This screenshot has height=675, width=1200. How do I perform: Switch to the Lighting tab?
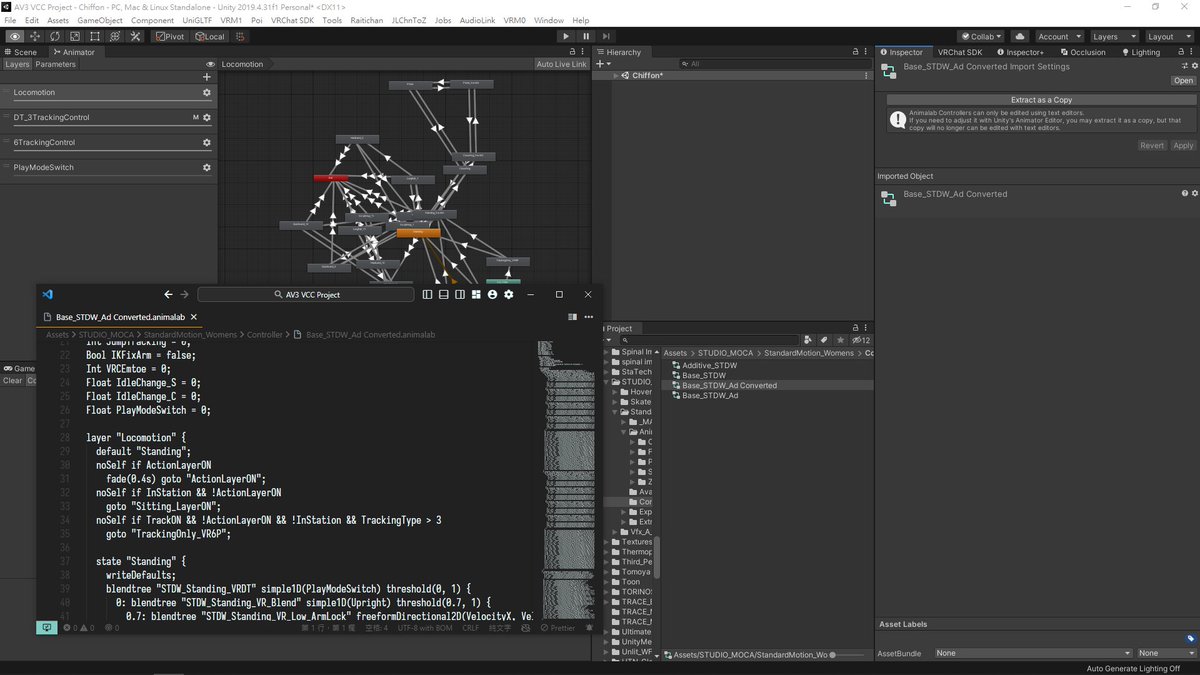click(1142, 52)
